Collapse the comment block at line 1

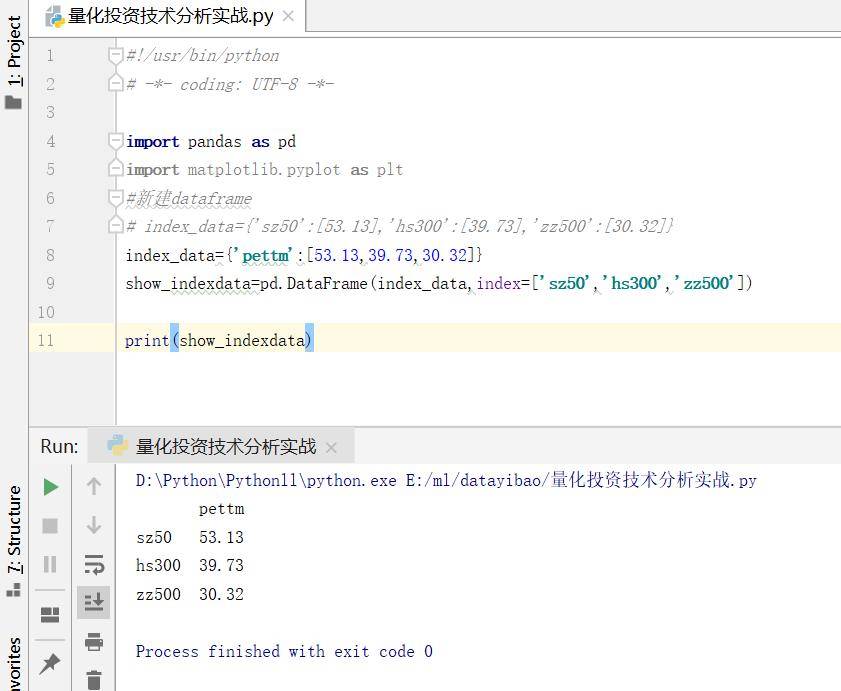pyautogui.click(x=115, y=55)
